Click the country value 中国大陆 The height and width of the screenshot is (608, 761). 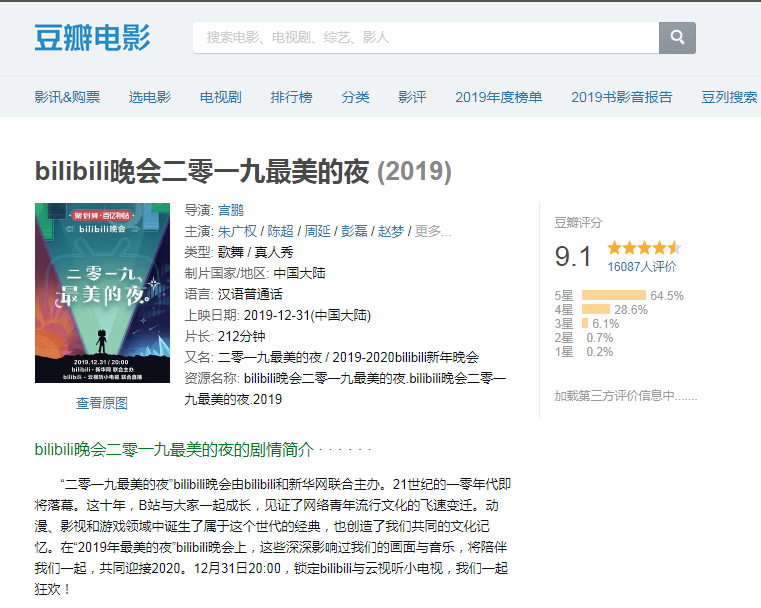(299, 273)
